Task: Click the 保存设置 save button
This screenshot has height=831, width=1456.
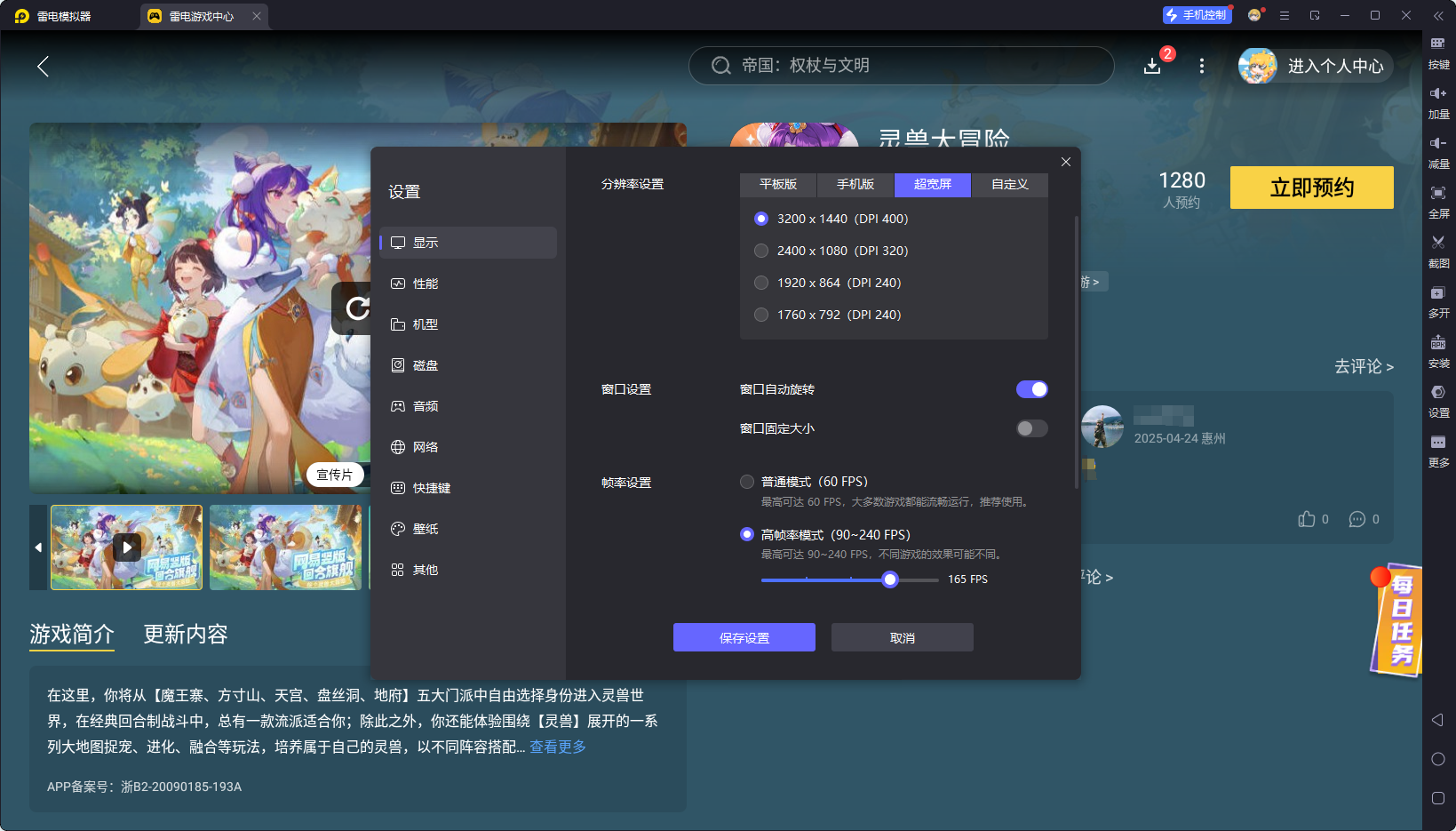Action: tap(744, 637)
